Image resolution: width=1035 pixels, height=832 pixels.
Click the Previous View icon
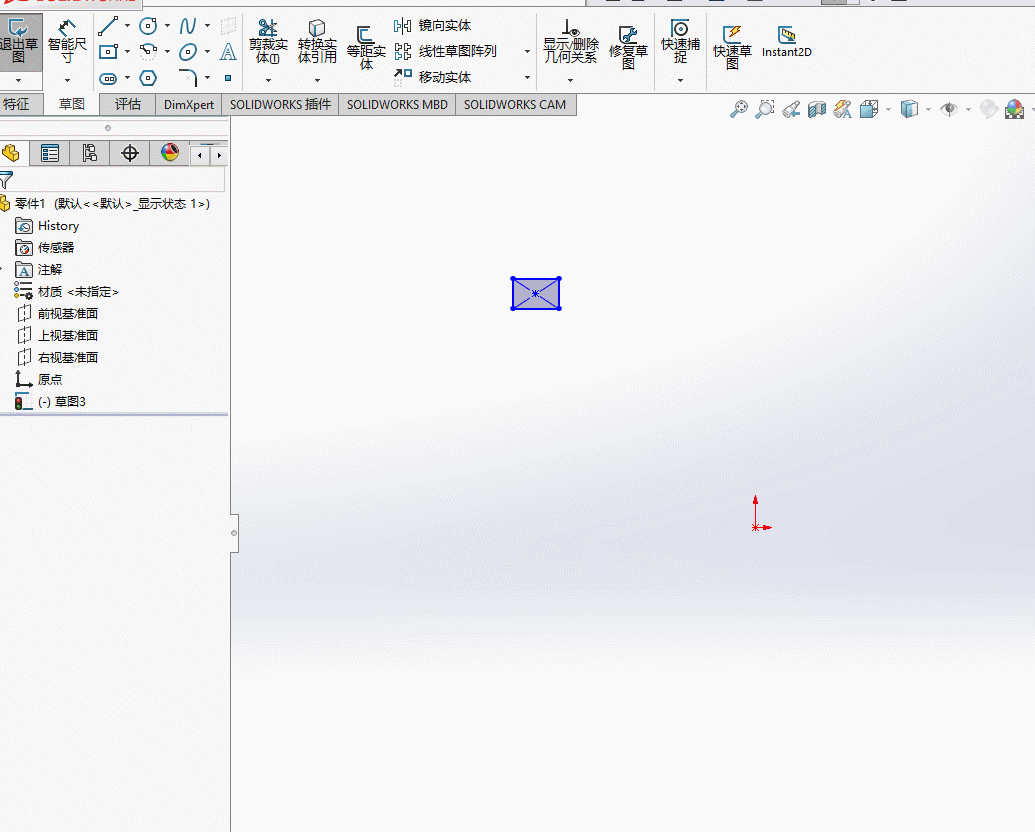(791, 110)
